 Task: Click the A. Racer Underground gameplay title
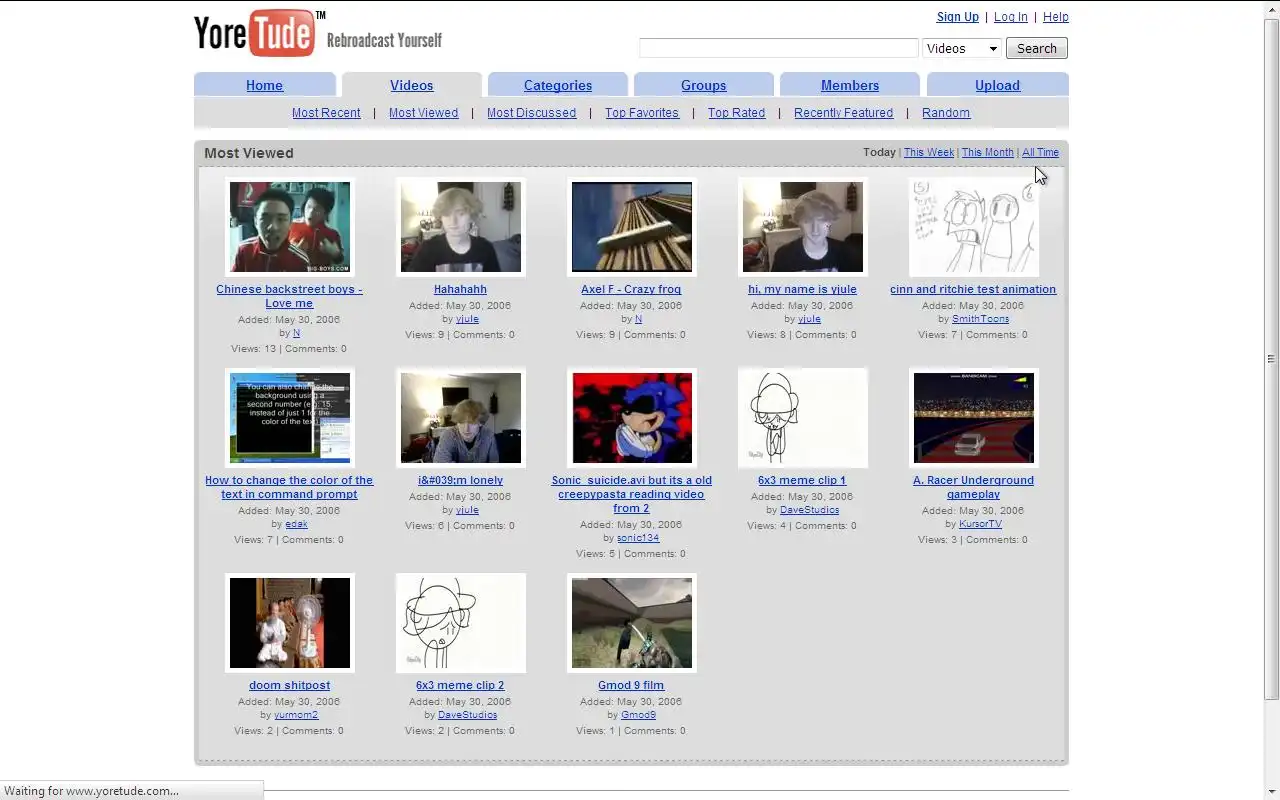tap(973, 487)
